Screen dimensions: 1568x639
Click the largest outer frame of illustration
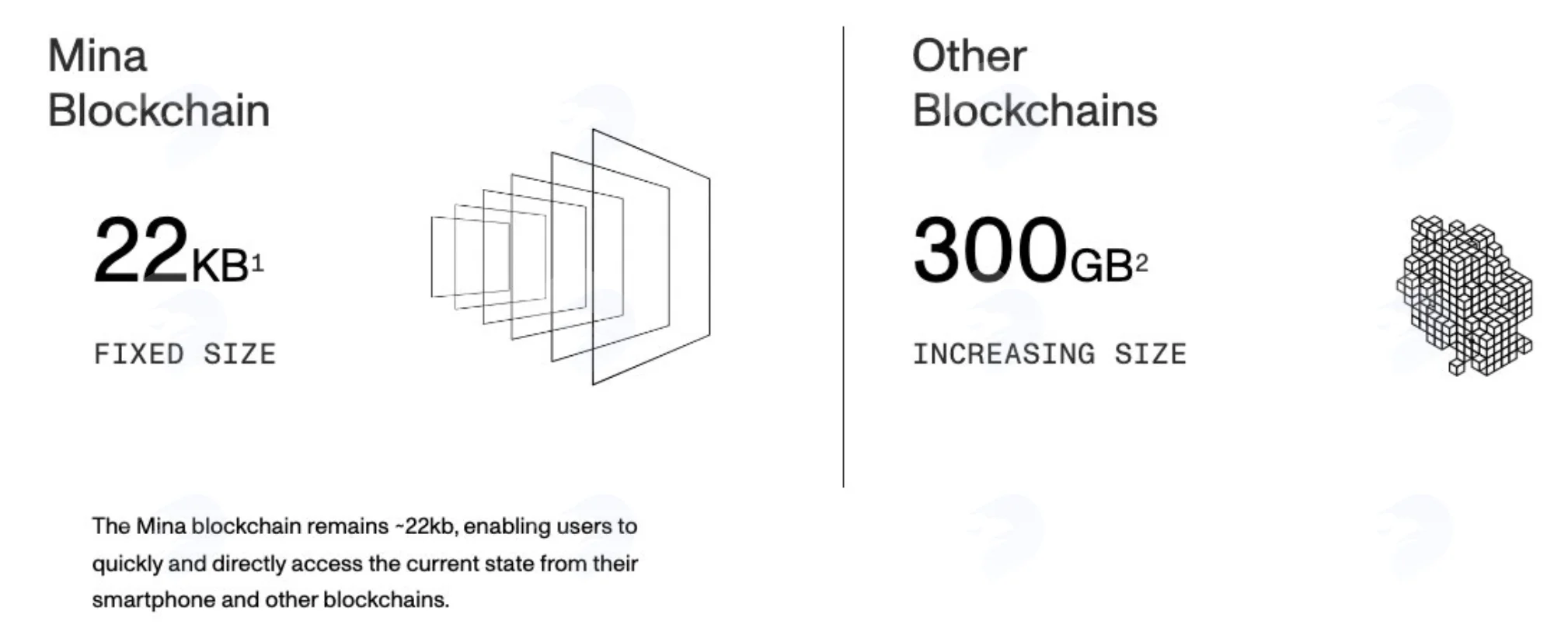click(x=651, y=257)
